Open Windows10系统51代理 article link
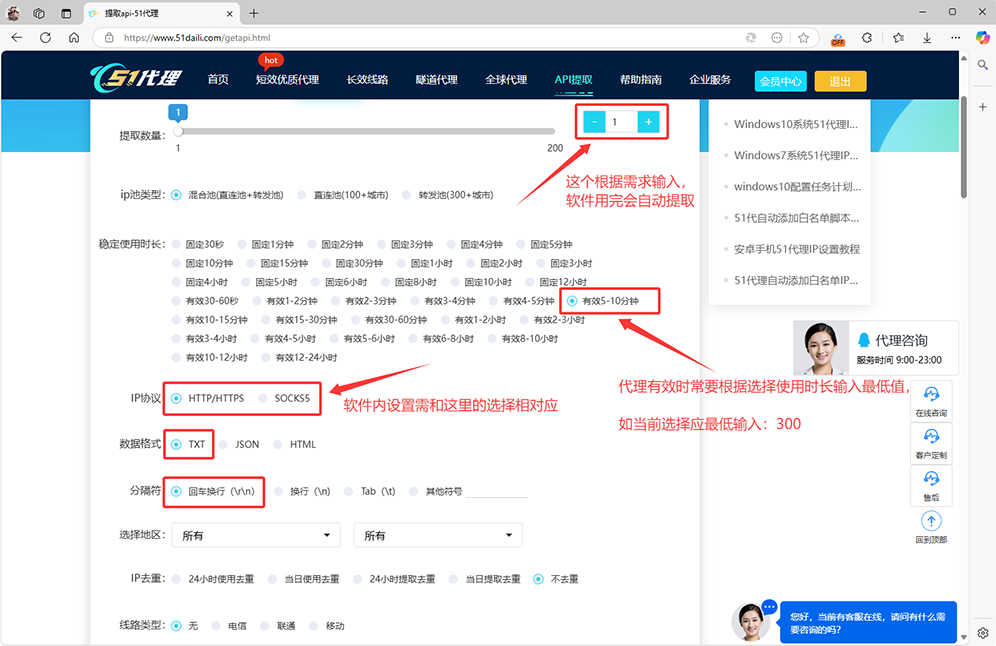996x646 pixels. pyautogui.click(x=796, y=124)
